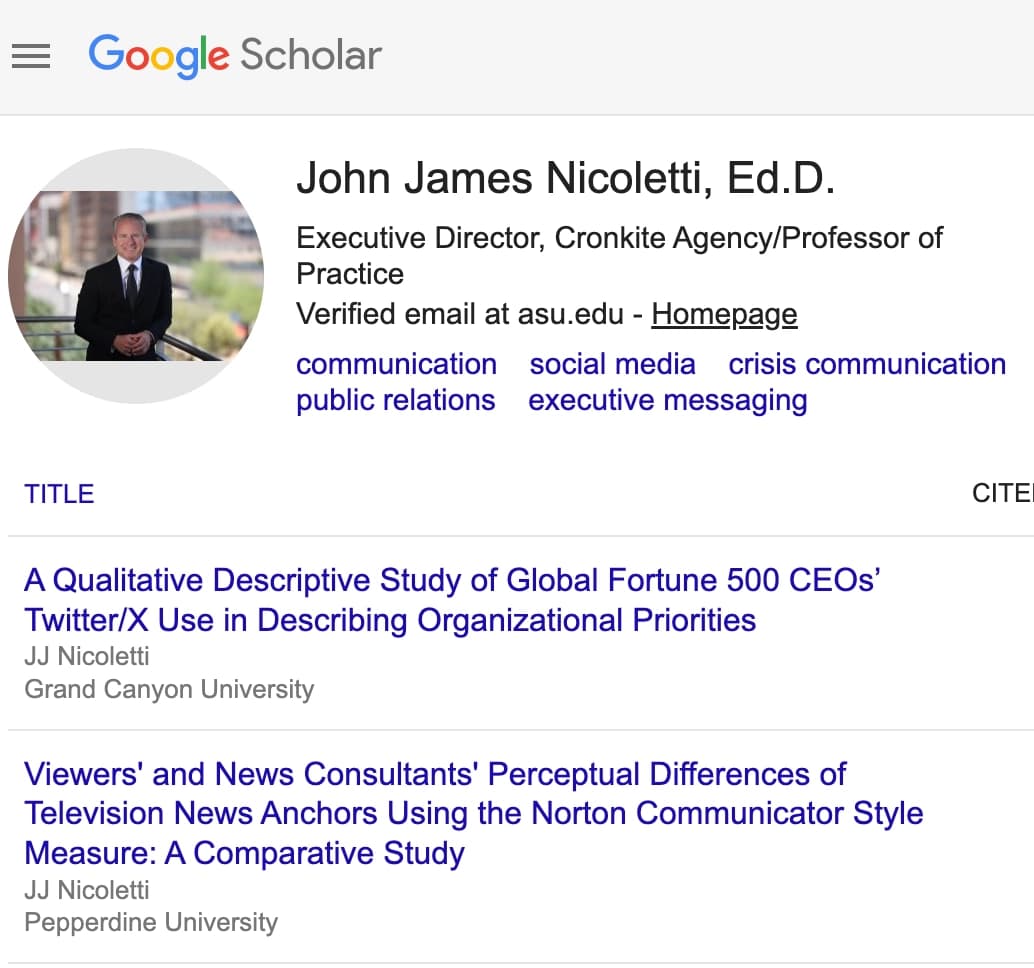Image resolution: width=1034 pixels, height=968 pixels.
Task: Click the John James Nicoletti, Ed.D. name heading
Action: 565,179
